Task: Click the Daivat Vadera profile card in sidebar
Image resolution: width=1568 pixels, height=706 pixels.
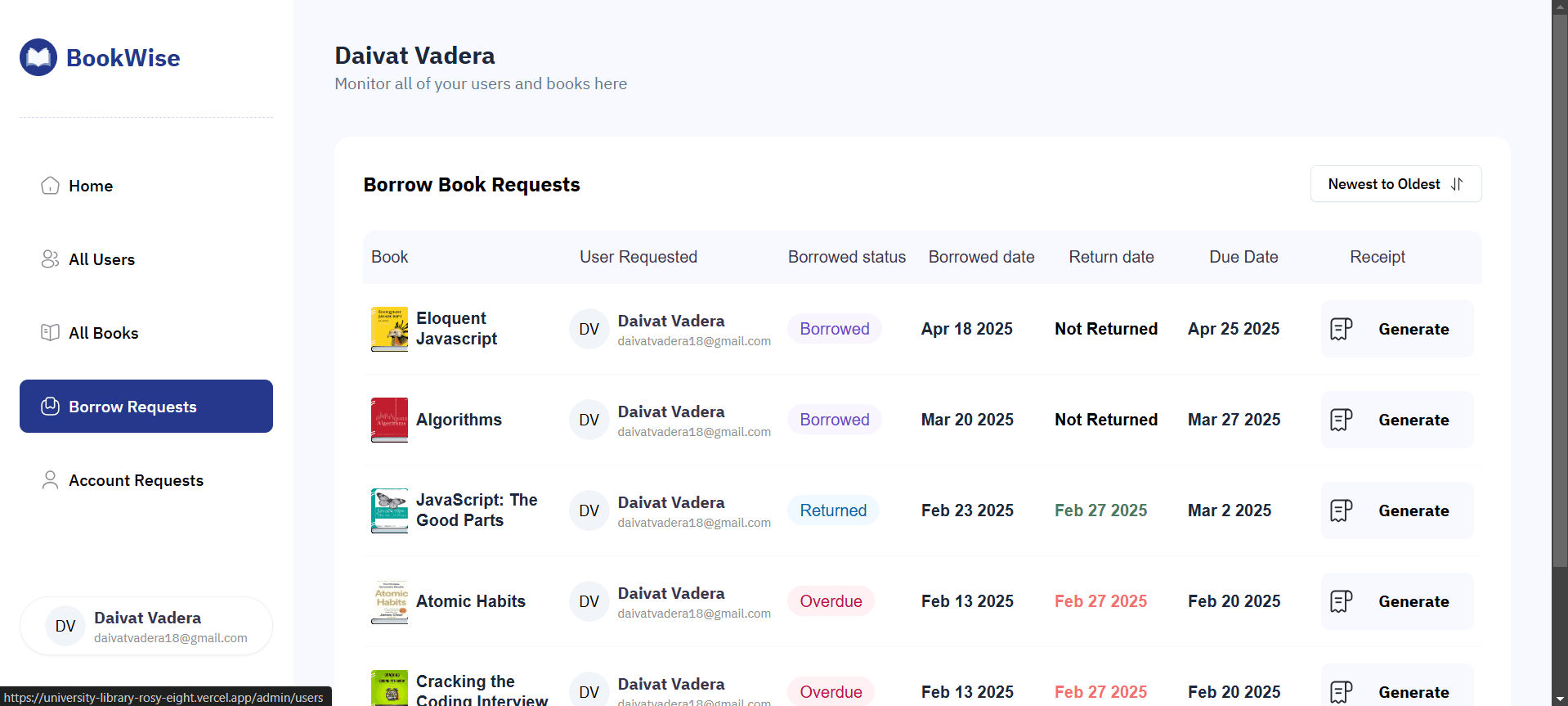Action: pyautogui.click(x=146, y=627)
